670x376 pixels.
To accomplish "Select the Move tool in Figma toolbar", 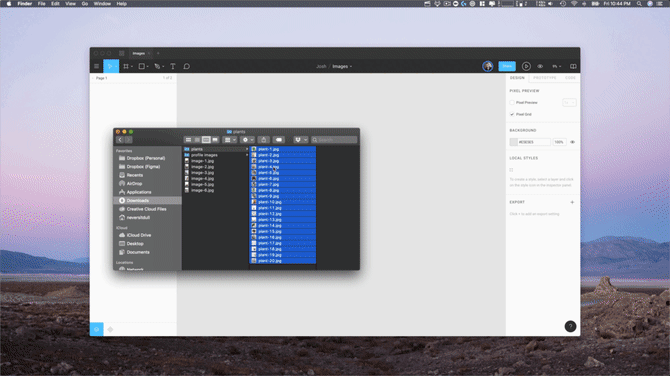I will pos(110,66).
